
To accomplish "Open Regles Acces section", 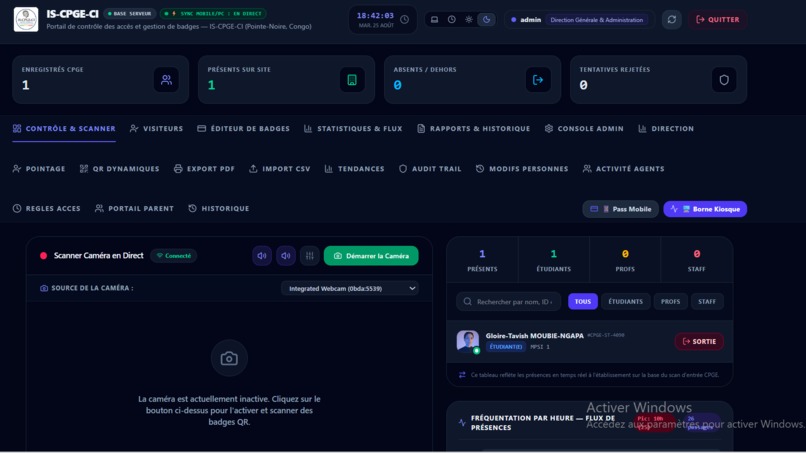I will click(46, 208).
